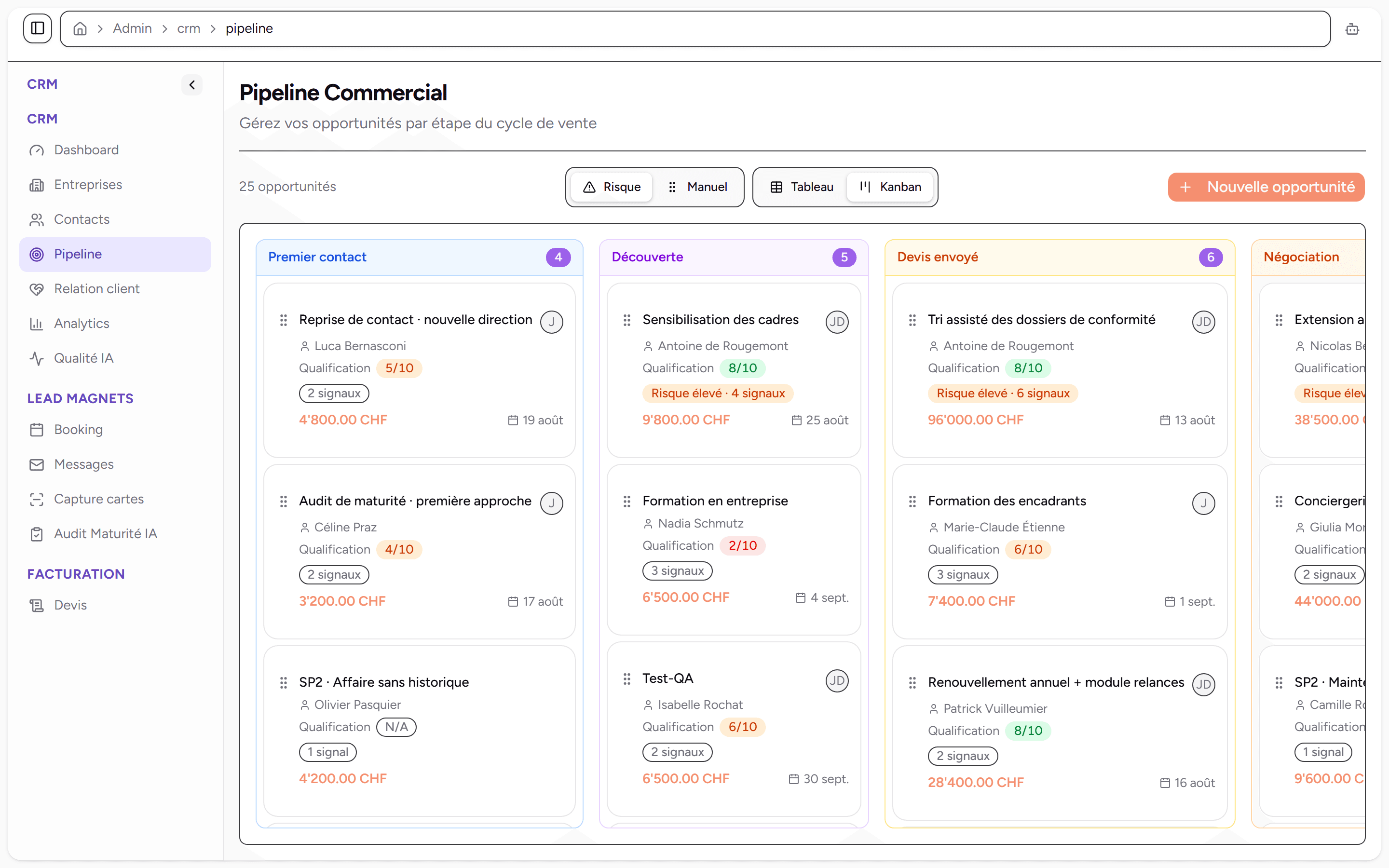Click J avatar on Audit de maturité card
1389x868 pixels.
[x=552, y=503]
